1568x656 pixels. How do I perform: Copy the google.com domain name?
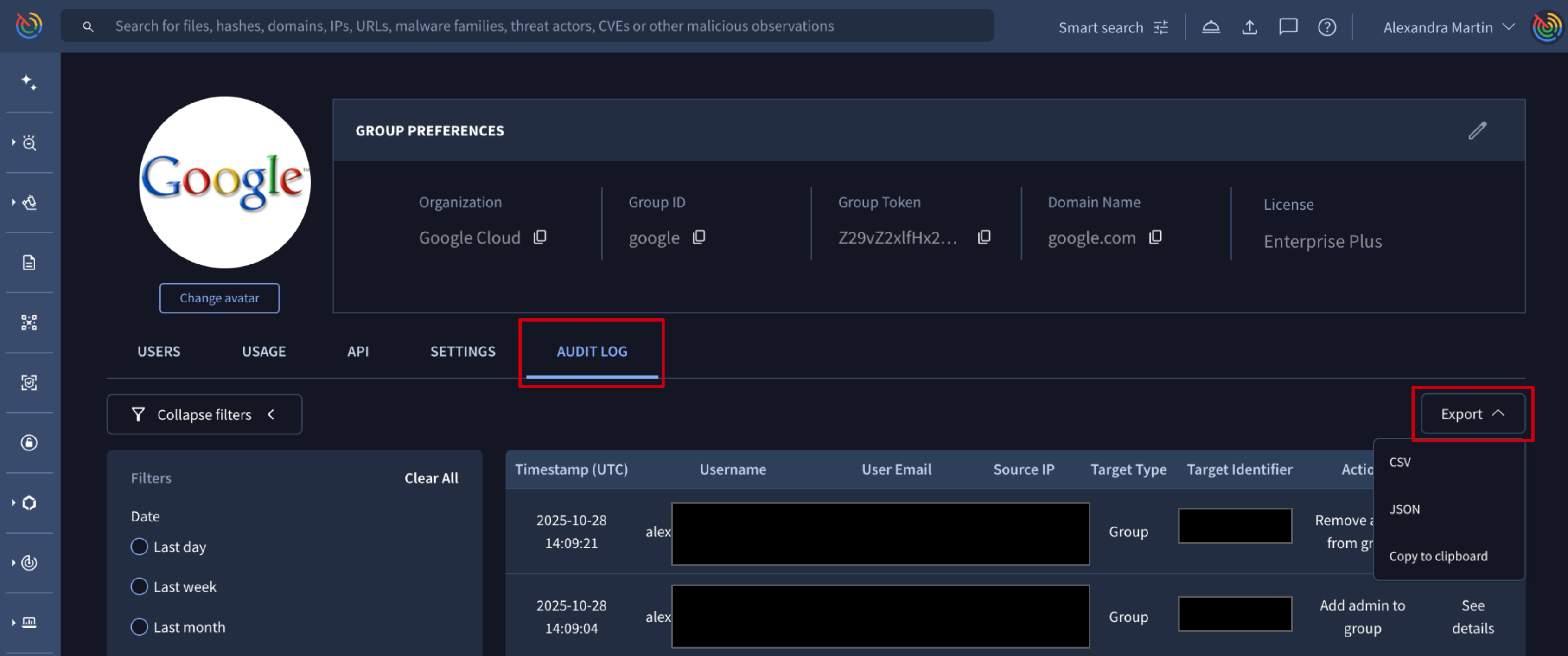1155,237
